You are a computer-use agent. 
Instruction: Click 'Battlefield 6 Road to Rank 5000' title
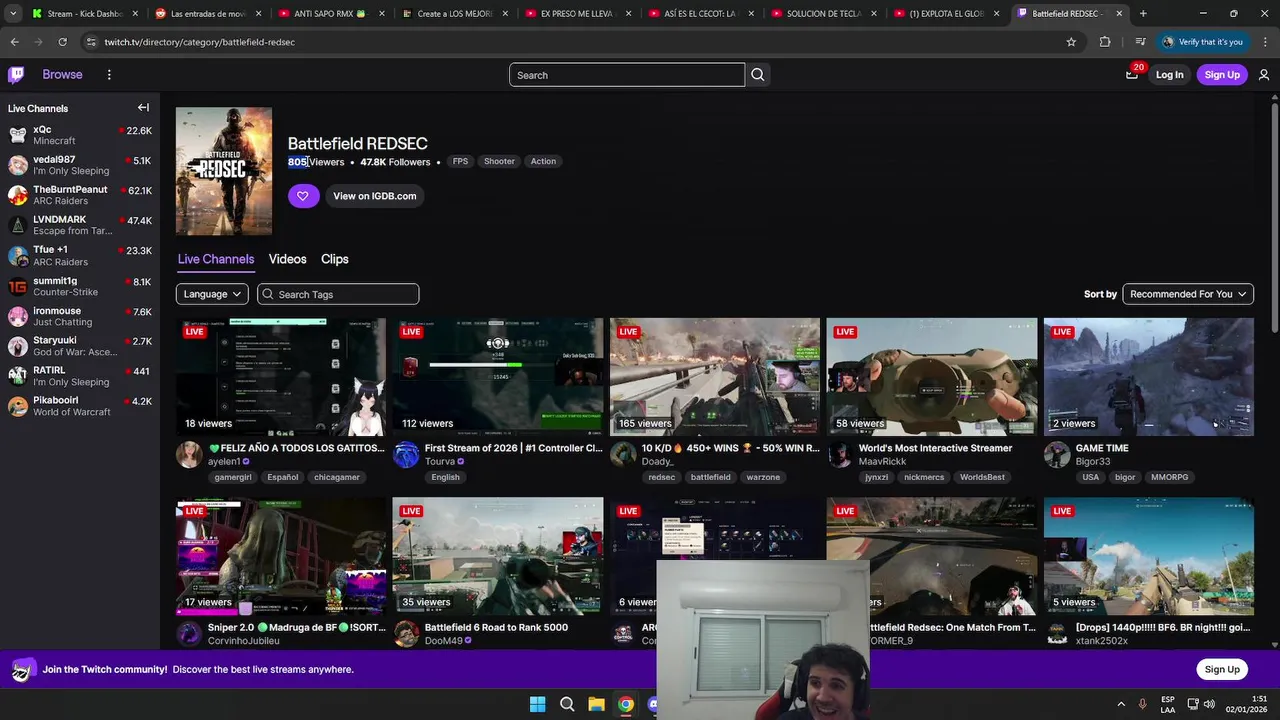pyautogui.click(x=496, y=627)
